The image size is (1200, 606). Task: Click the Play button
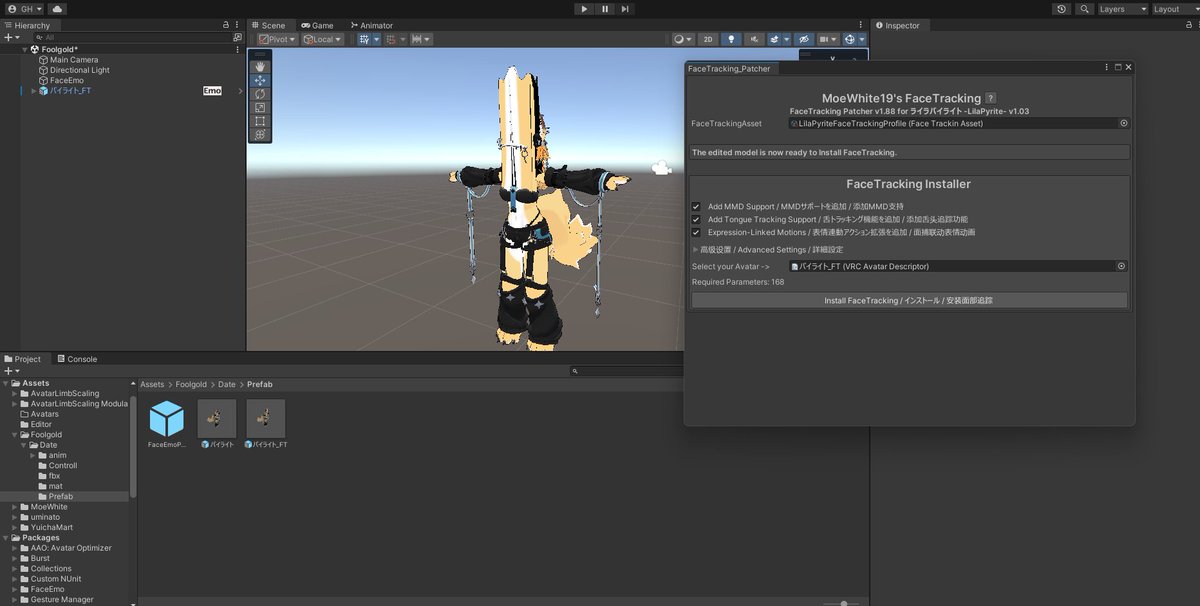[584, 9]
